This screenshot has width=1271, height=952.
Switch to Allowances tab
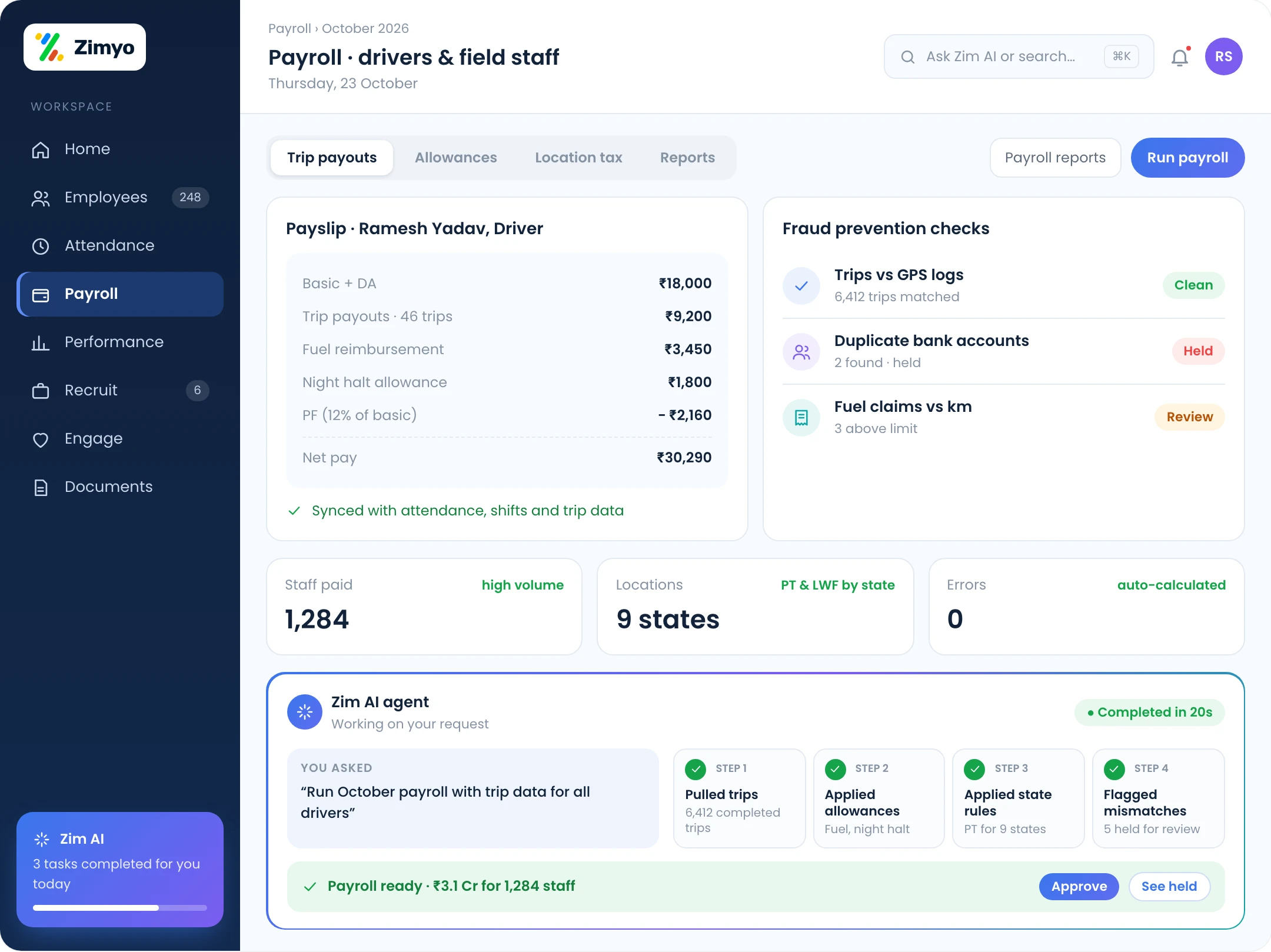click(456, 158)
